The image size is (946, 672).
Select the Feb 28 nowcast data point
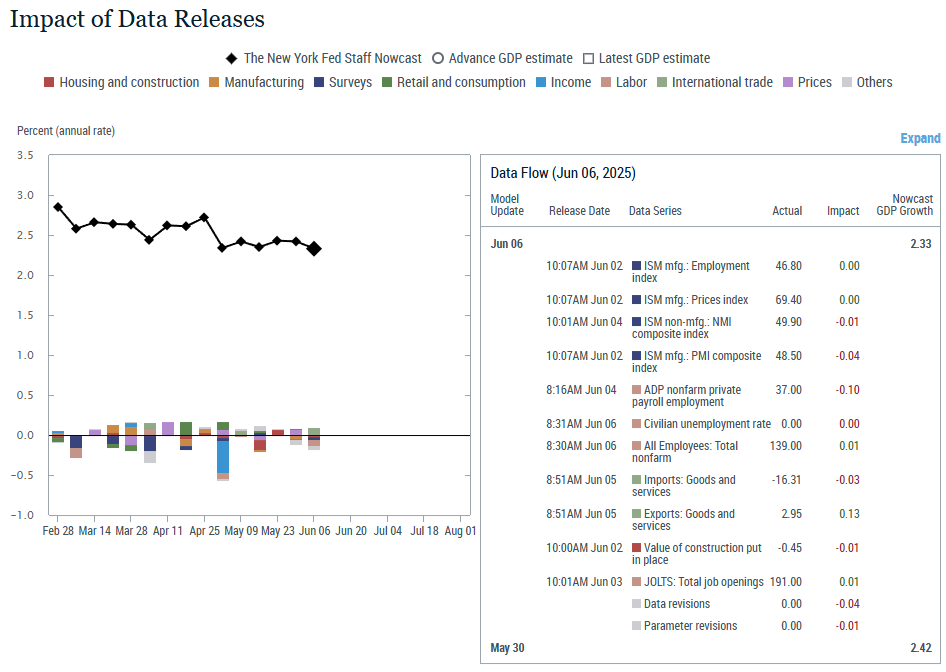click(58, 207)
